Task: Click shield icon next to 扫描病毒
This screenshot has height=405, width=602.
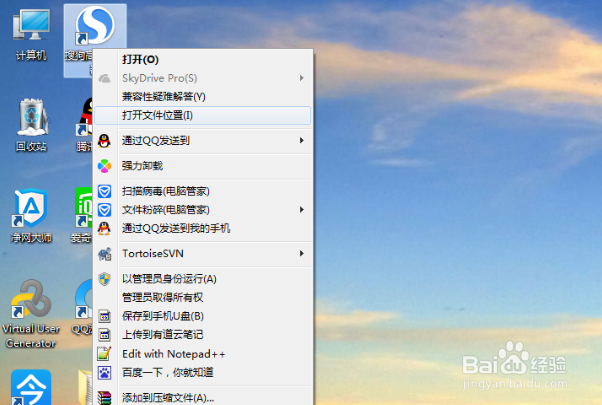Action: pyautogui.click(x=104, y=191)
